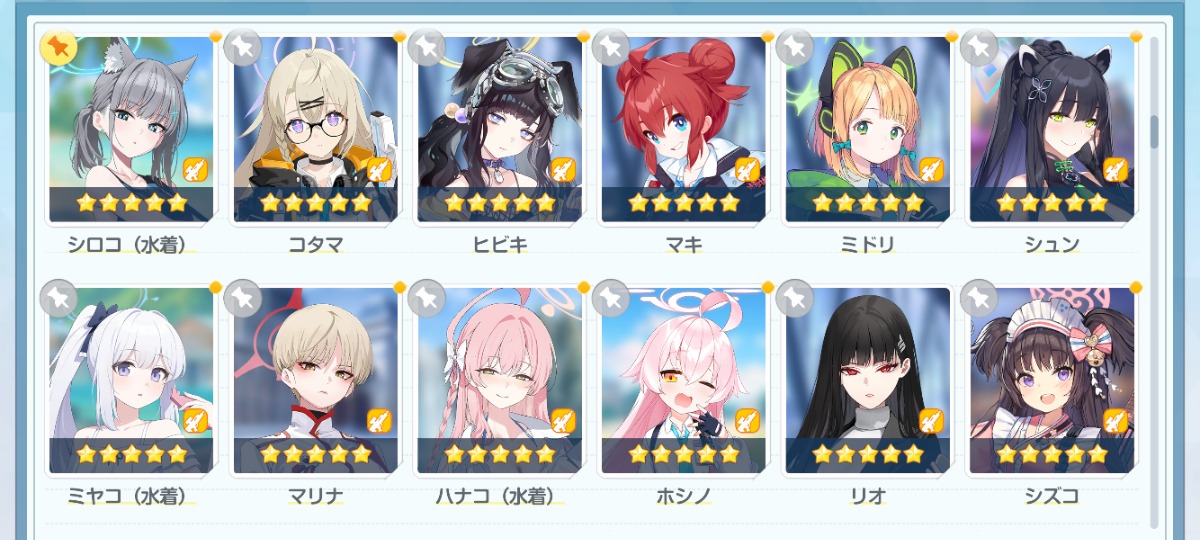
Task: Click the pin icon on リオ card
Action: click(x=794, y=298)
